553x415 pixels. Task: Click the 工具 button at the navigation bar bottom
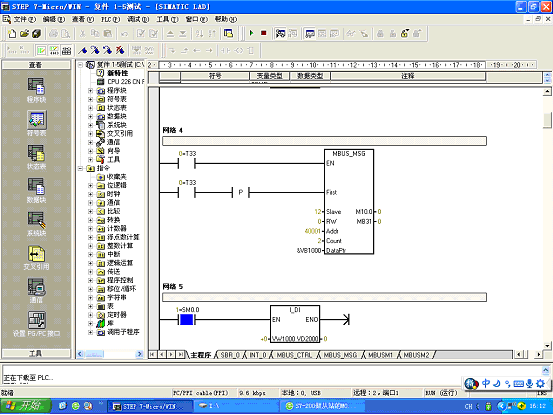(x=36, y=353)
